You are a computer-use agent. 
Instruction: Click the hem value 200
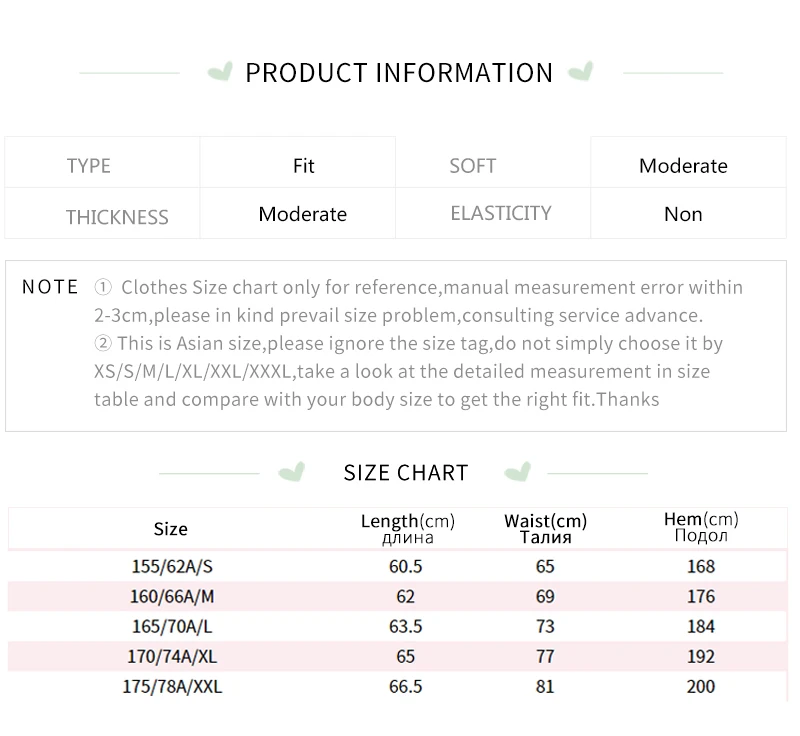[x=701, y=687]
